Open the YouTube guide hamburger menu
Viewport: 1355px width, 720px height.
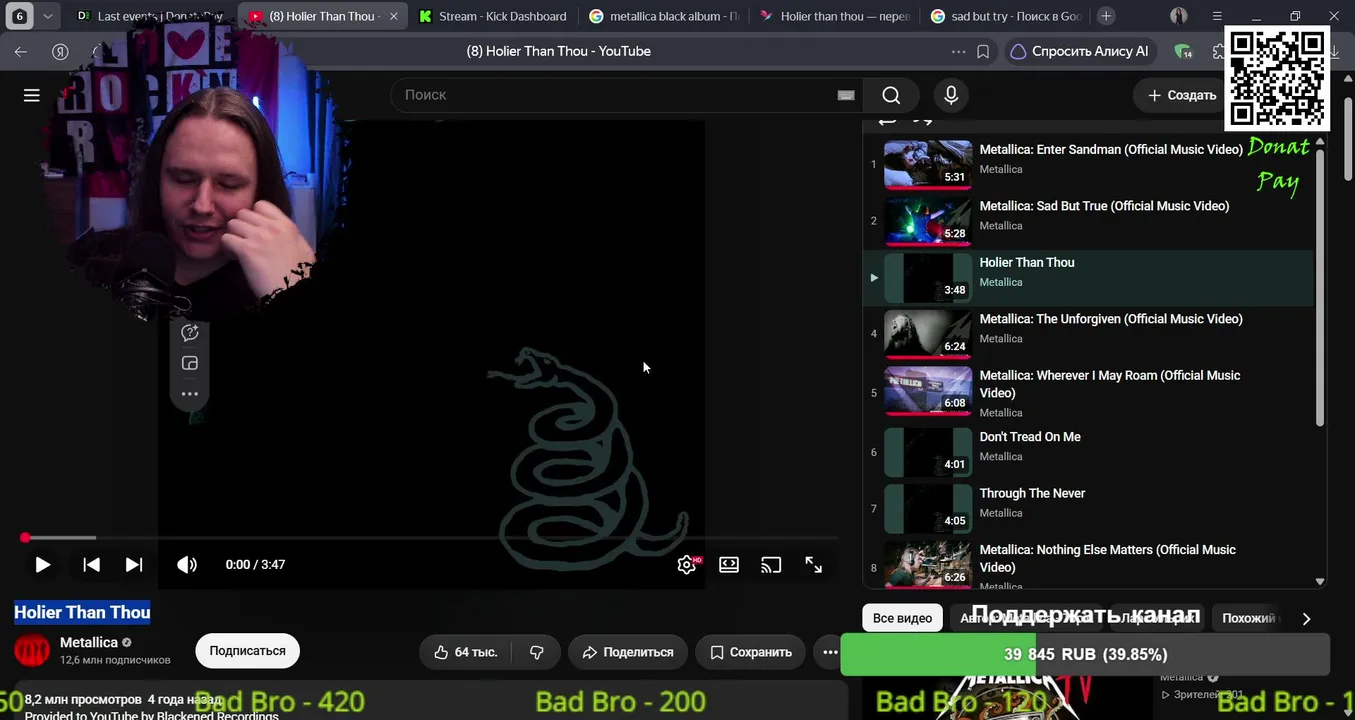pos(32,95)
